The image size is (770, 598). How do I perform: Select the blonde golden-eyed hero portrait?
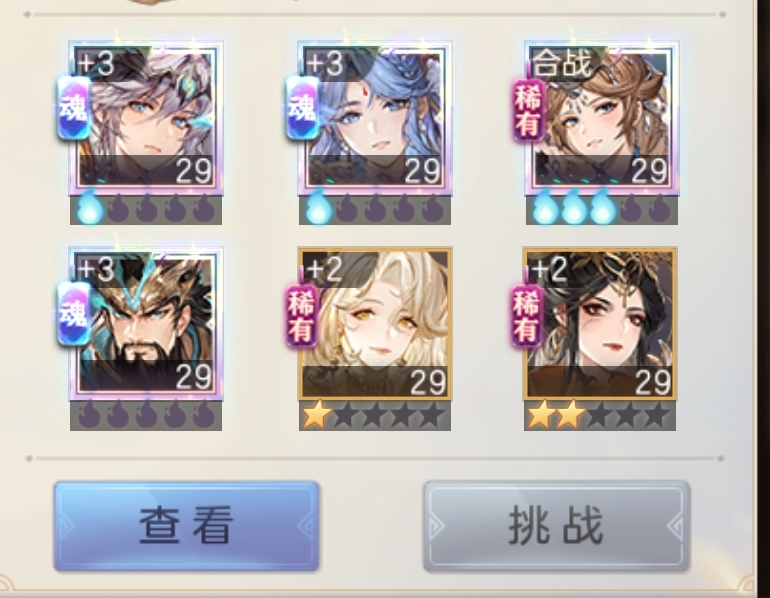[375, 325]
